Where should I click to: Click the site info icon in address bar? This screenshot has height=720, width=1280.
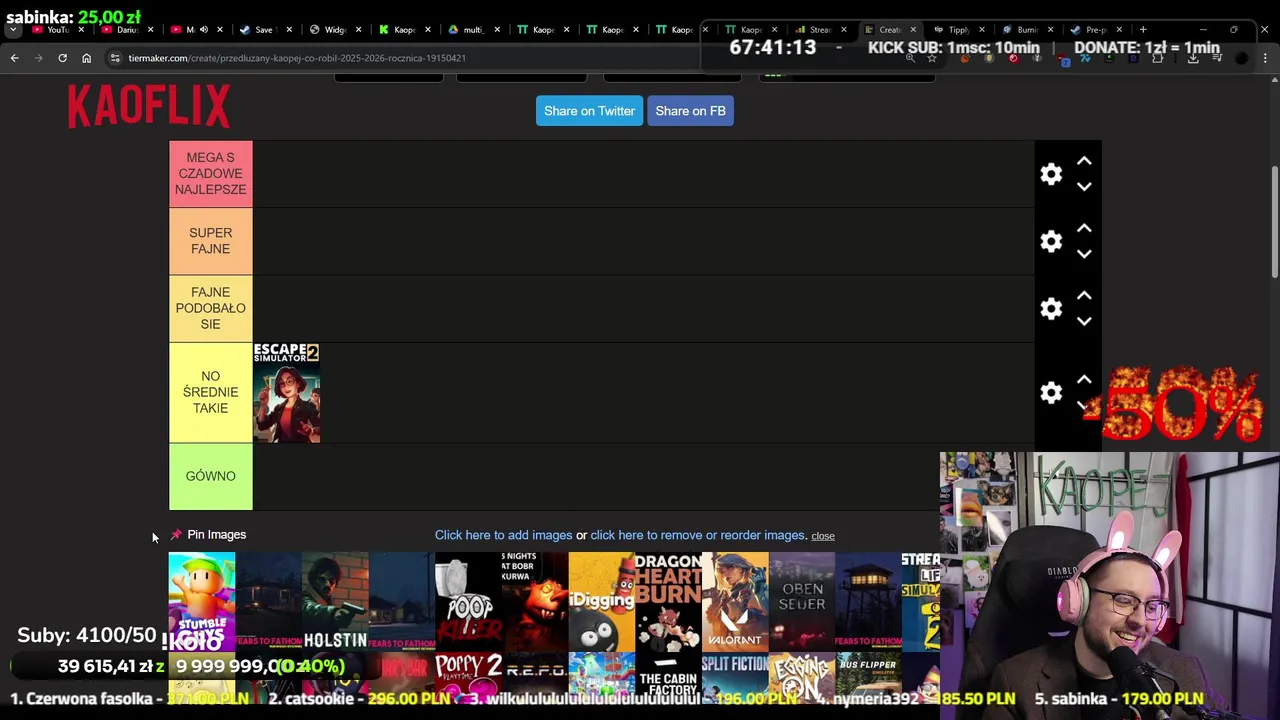click(115, 58)
